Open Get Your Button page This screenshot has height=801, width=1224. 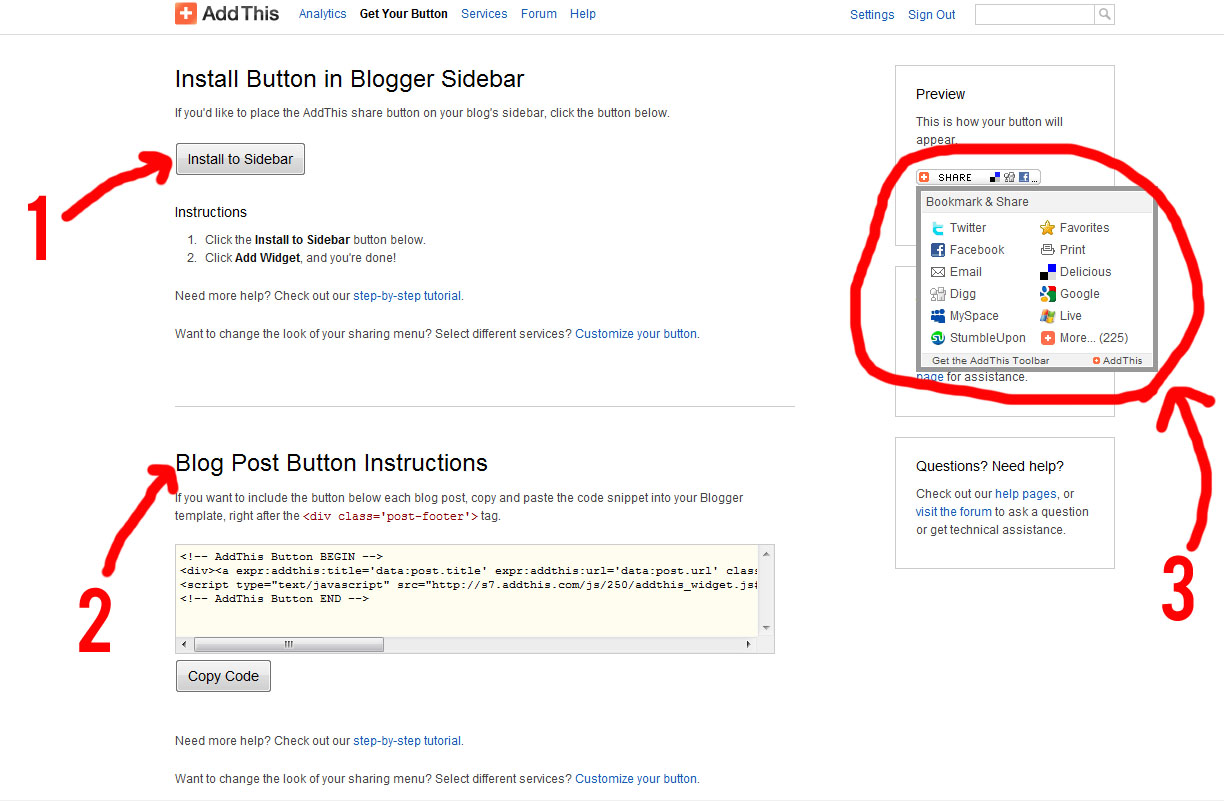(404, 14)
